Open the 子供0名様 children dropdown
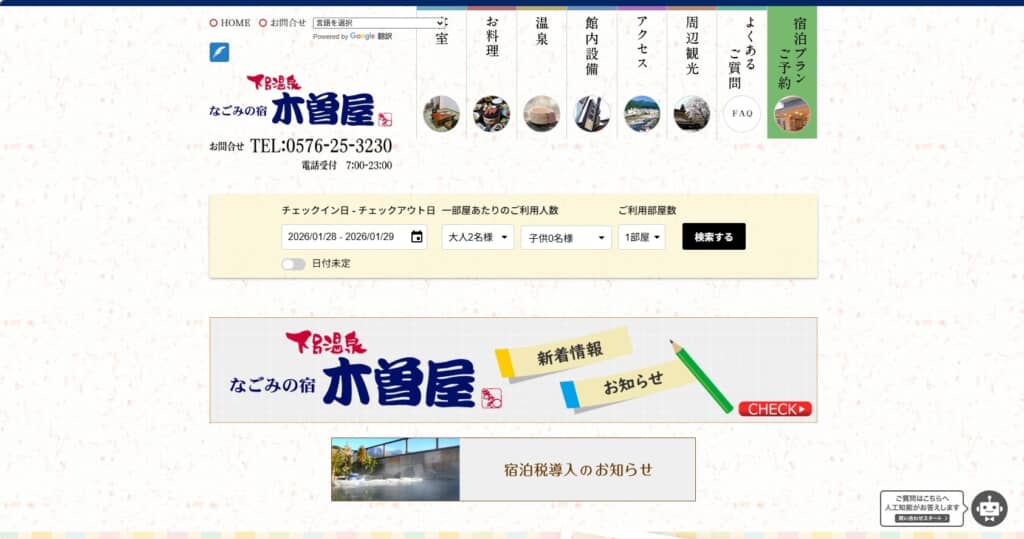Viewport: 1024px width, 539px height. pyautogui.click(x=566, y=237)
